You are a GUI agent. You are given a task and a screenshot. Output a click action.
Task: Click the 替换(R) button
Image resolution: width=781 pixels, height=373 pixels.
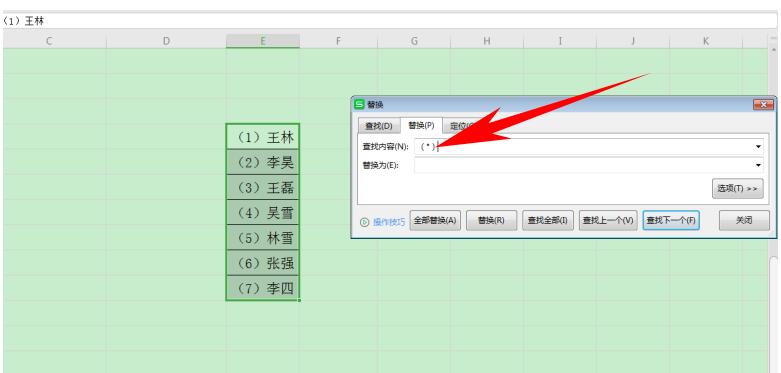491,221
